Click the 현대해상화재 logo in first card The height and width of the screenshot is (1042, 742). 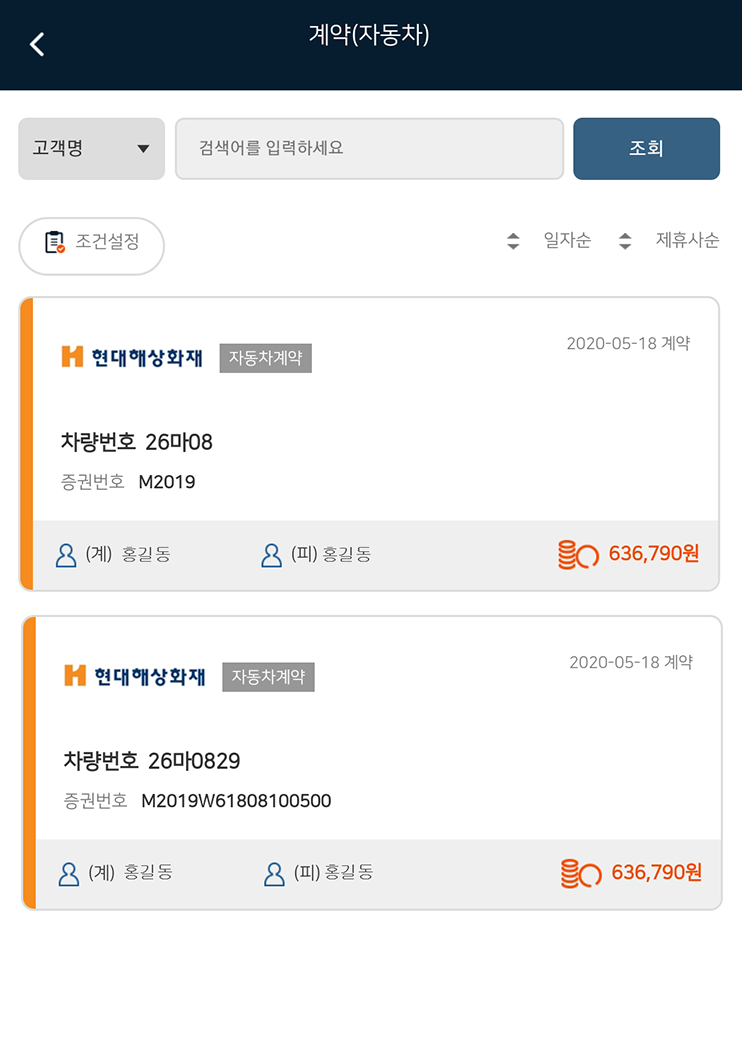[132, 358]
